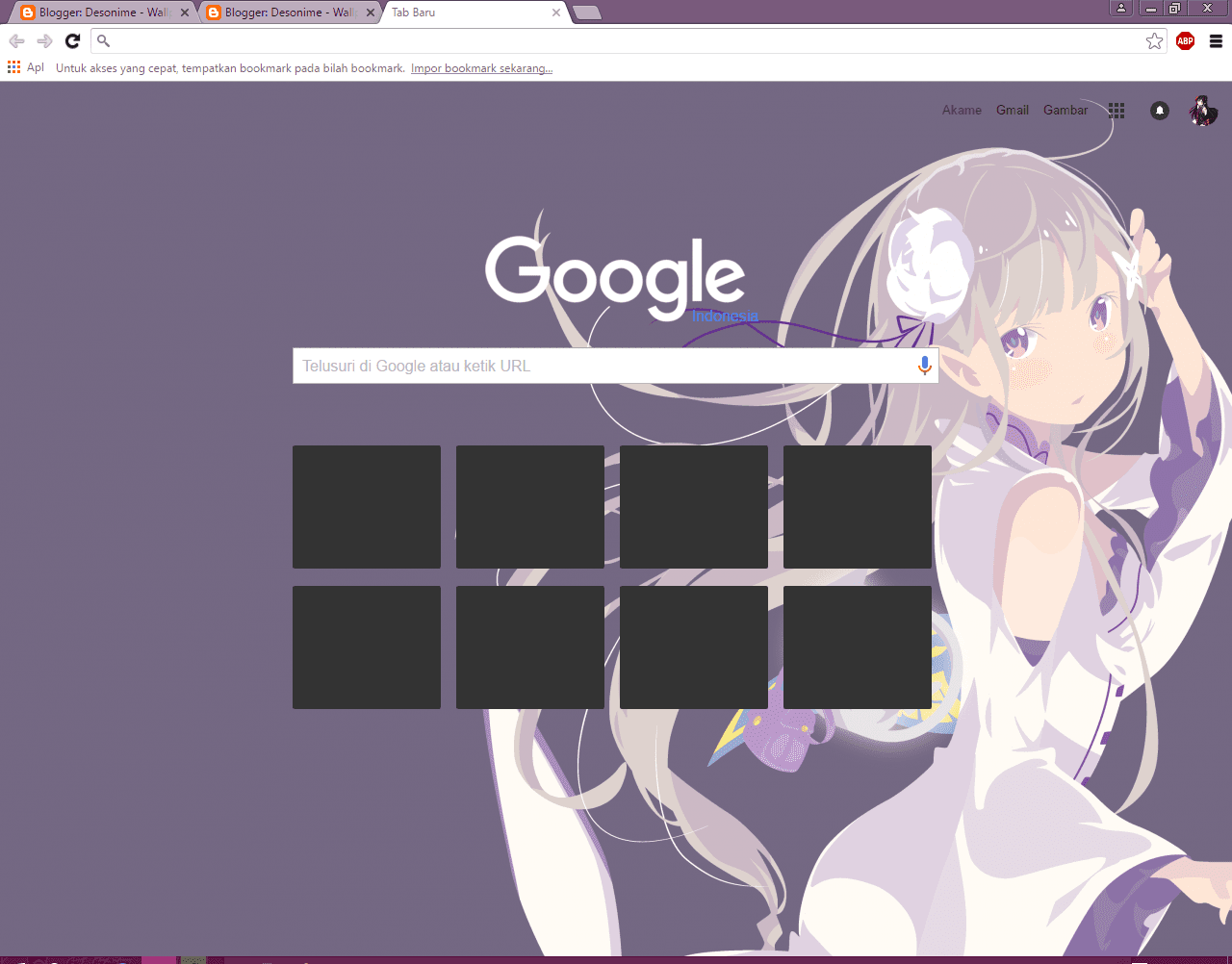The height and width of the screenshot is (964, 1232).
Task: Open the third most-visited tile in bottom row
Action: pos(694,647)
